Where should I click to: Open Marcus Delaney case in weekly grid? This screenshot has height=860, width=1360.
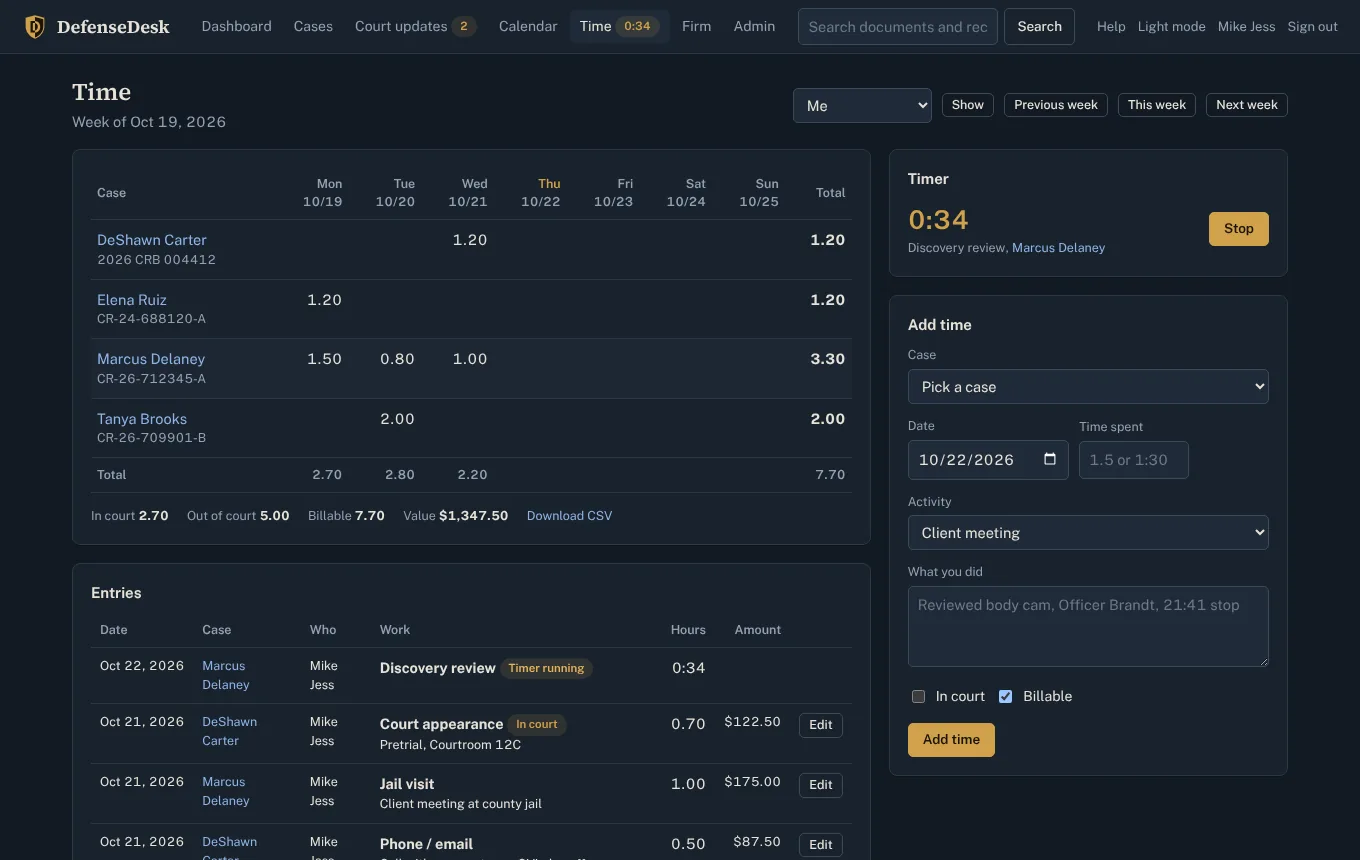click(151, 359)
